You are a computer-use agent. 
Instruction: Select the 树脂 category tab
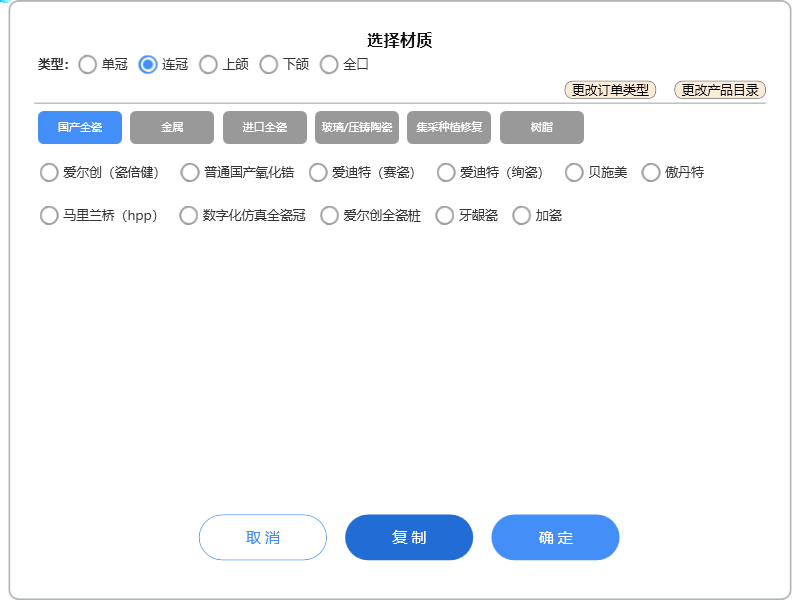click(542, 128)
